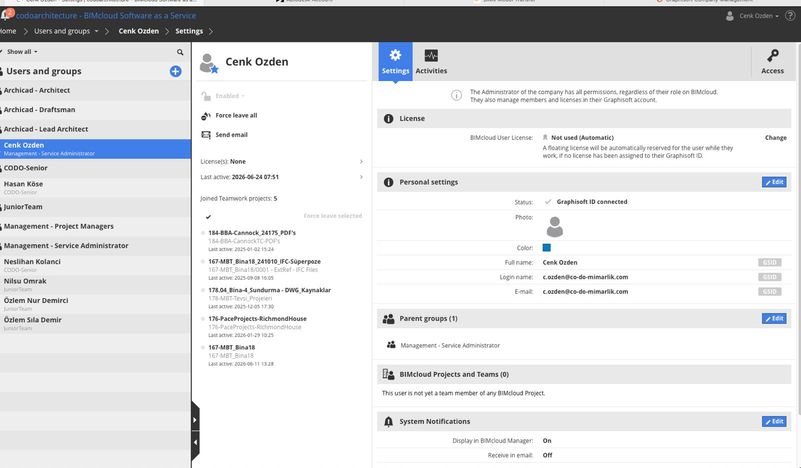
Task: Click the right panel vertical scrollbar
Action: (798, 230)
